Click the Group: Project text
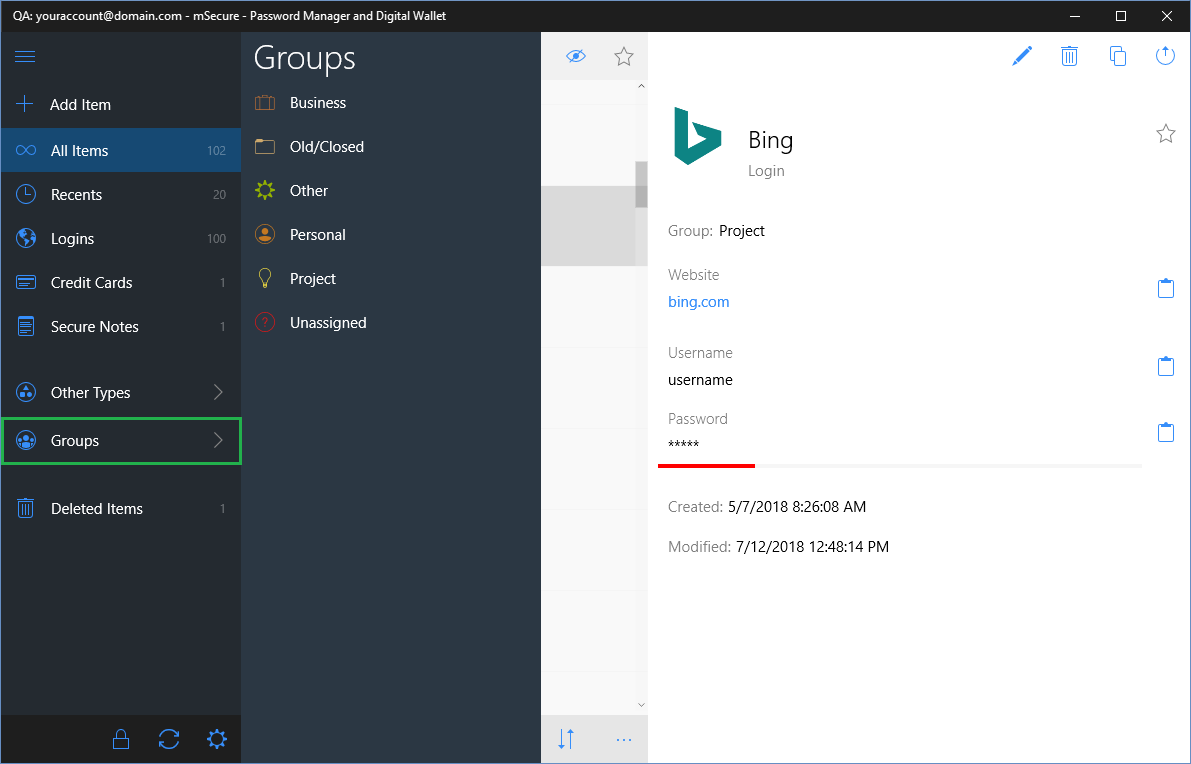The width and height of the screenshot is (1191, 764). [x=716, y=231]
